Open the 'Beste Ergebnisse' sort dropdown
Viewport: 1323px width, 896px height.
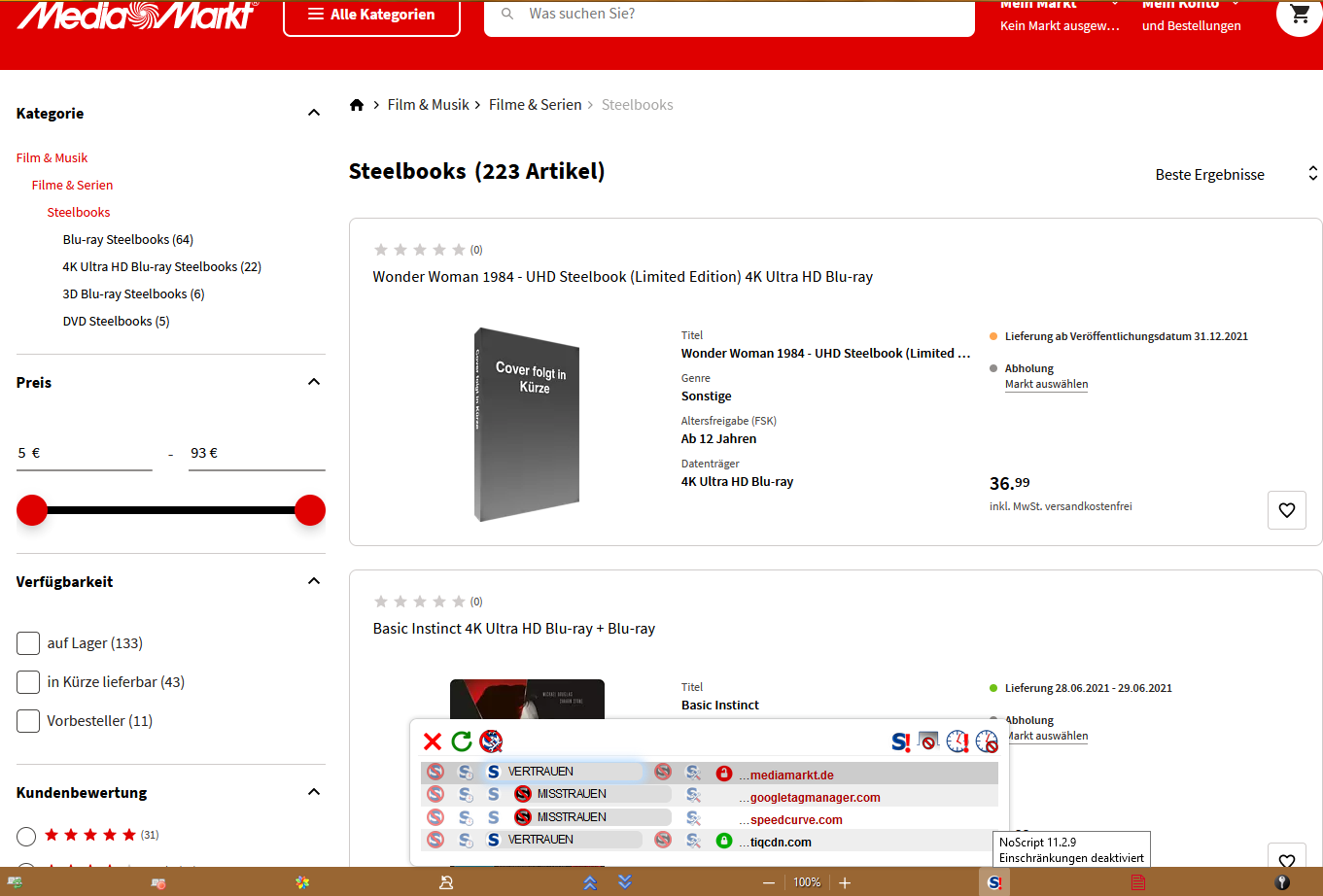(1236, 175)
